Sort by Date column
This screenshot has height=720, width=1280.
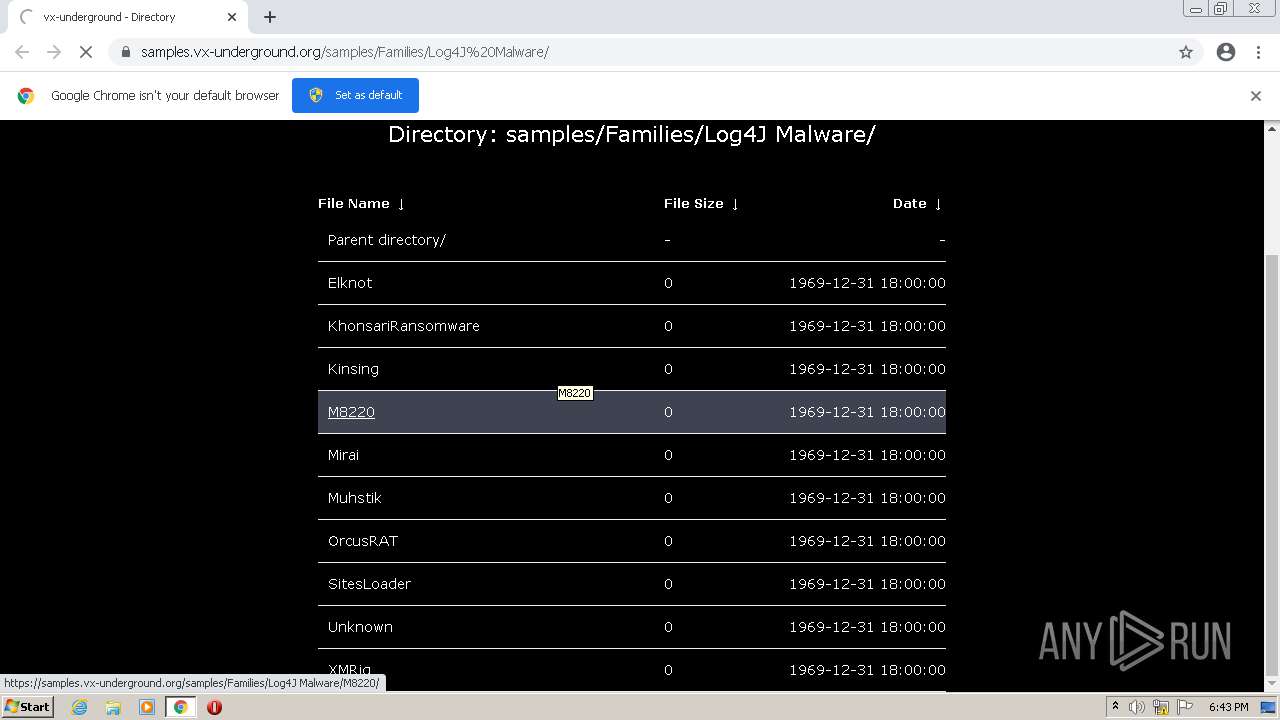(917, 203)
